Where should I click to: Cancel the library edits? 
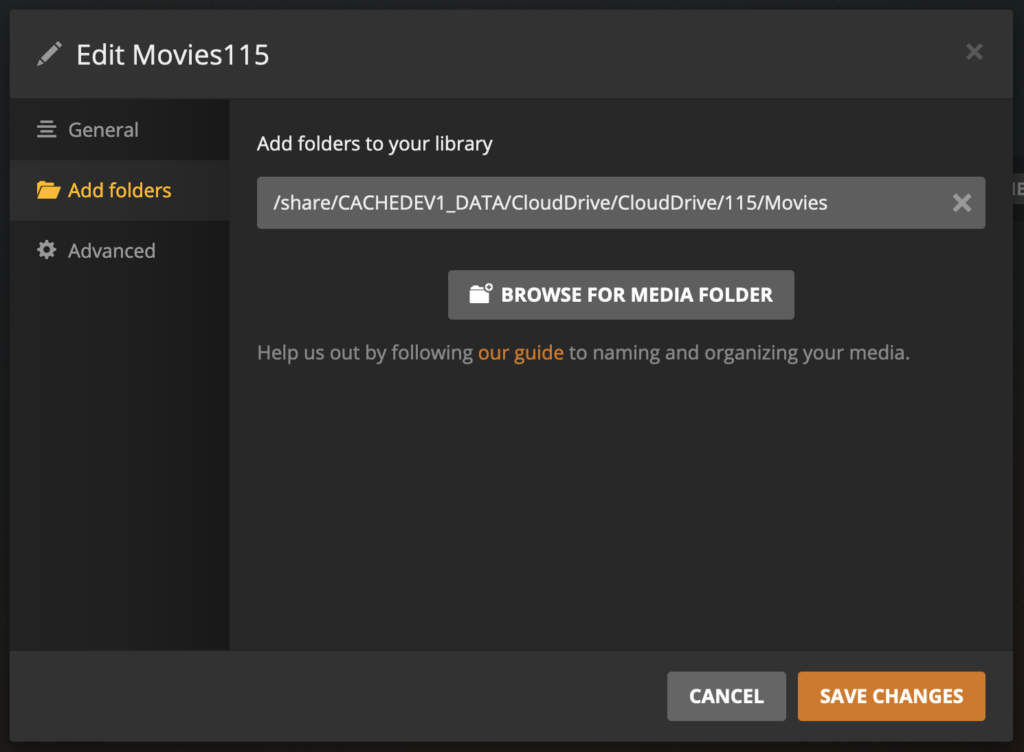click(726, 696)
